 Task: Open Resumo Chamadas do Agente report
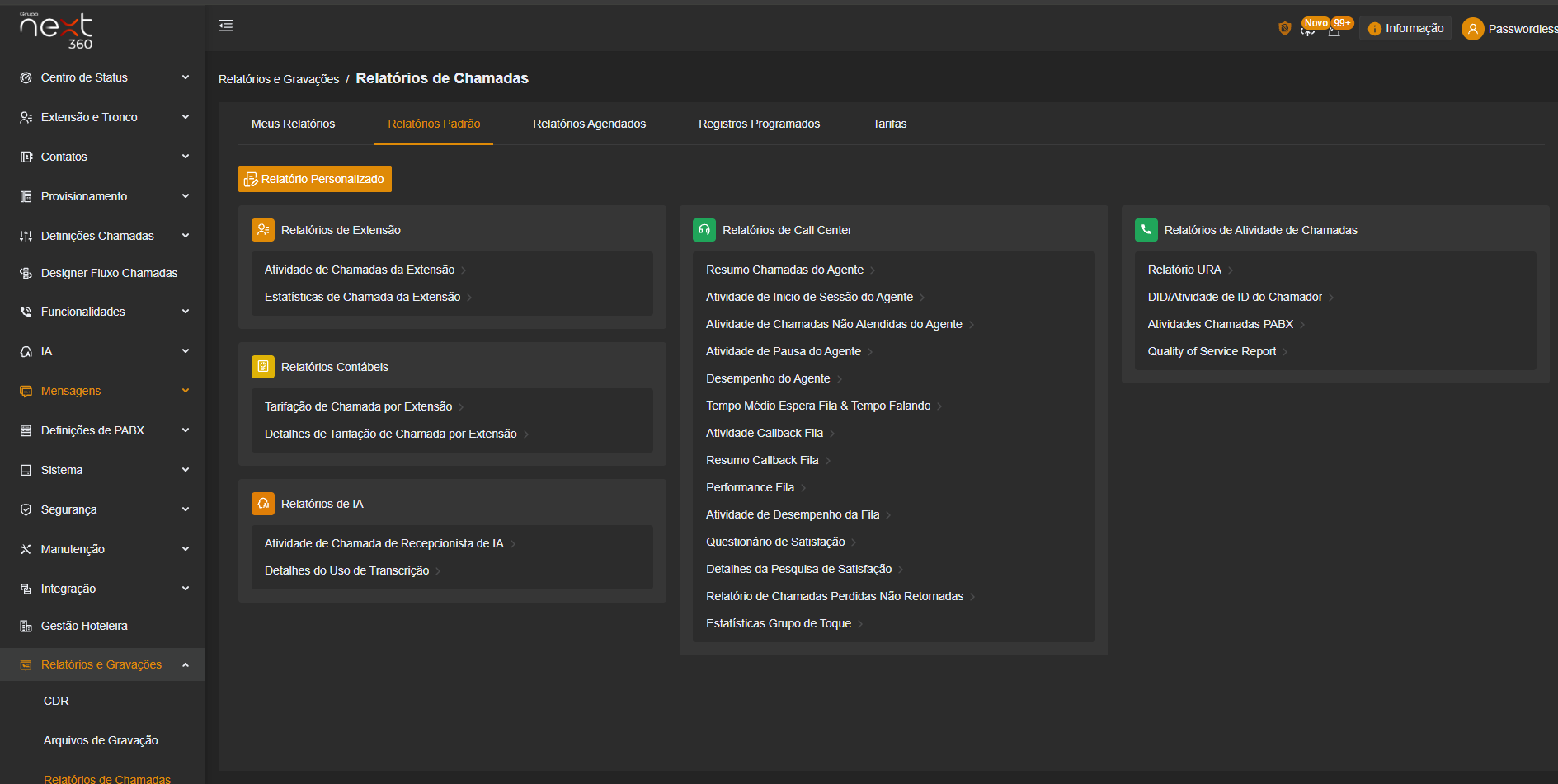coord(785,270)
